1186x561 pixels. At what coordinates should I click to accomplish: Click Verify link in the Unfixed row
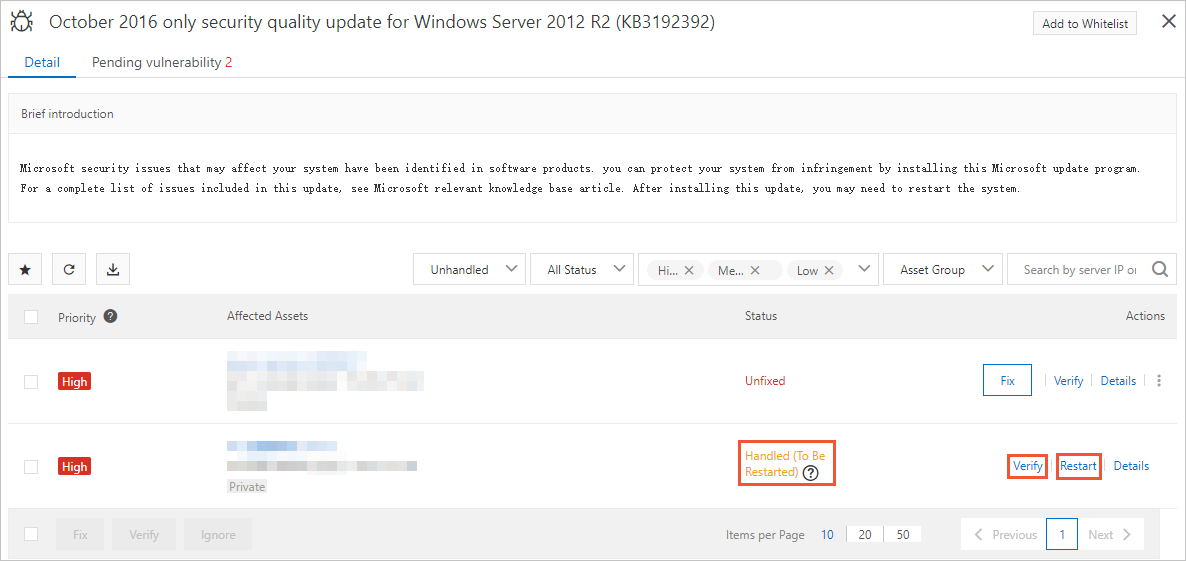pyautogui.click(x=1068, y=381)
